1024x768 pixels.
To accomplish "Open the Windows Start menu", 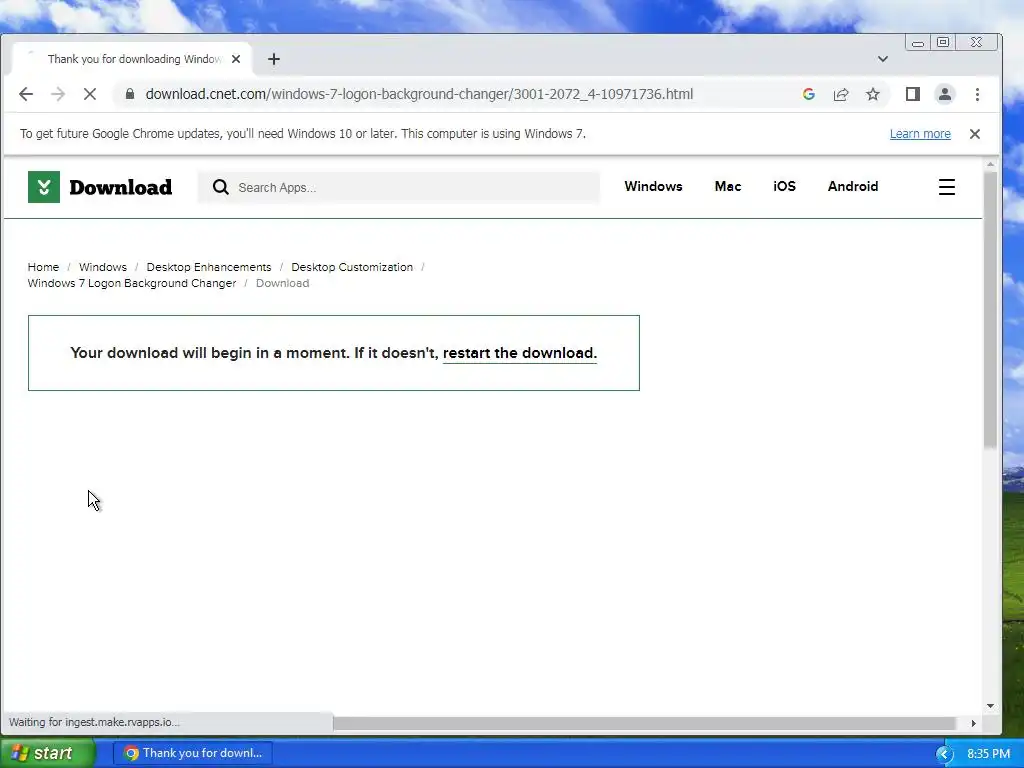I will 47,753.
